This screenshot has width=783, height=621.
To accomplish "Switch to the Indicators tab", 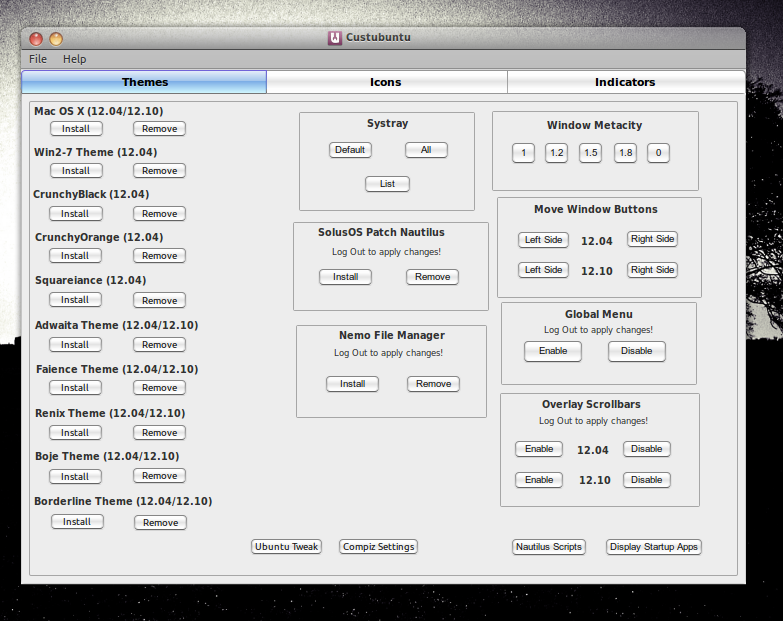I will coord(626,82).
